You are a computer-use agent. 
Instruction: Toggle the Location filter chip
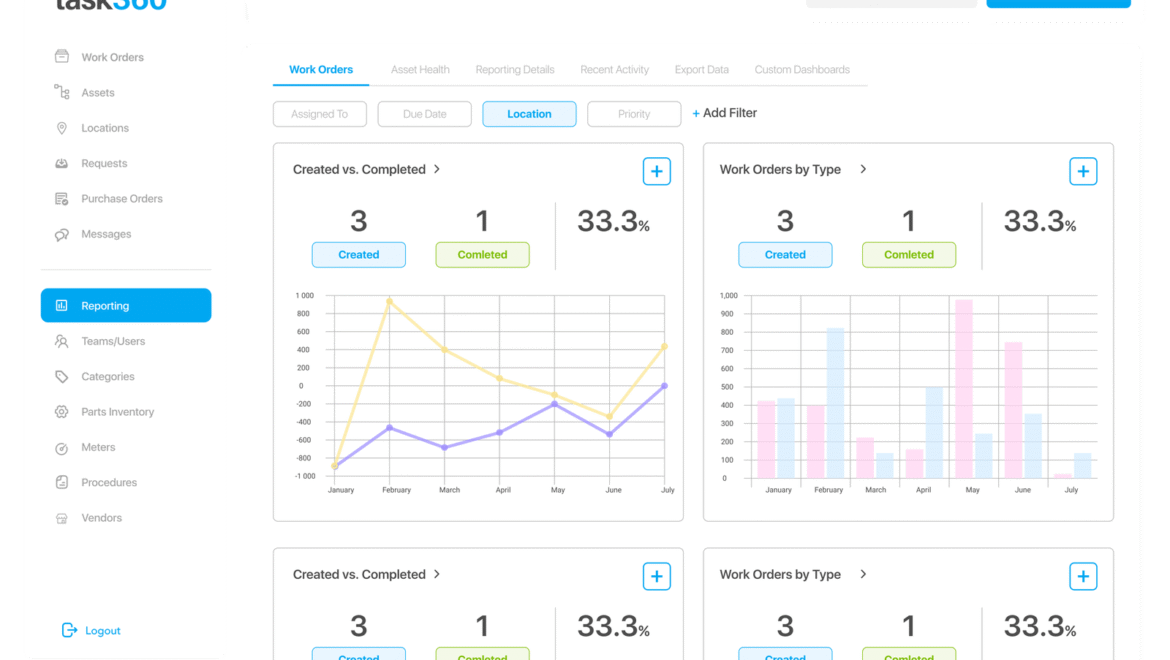(529, 114)
